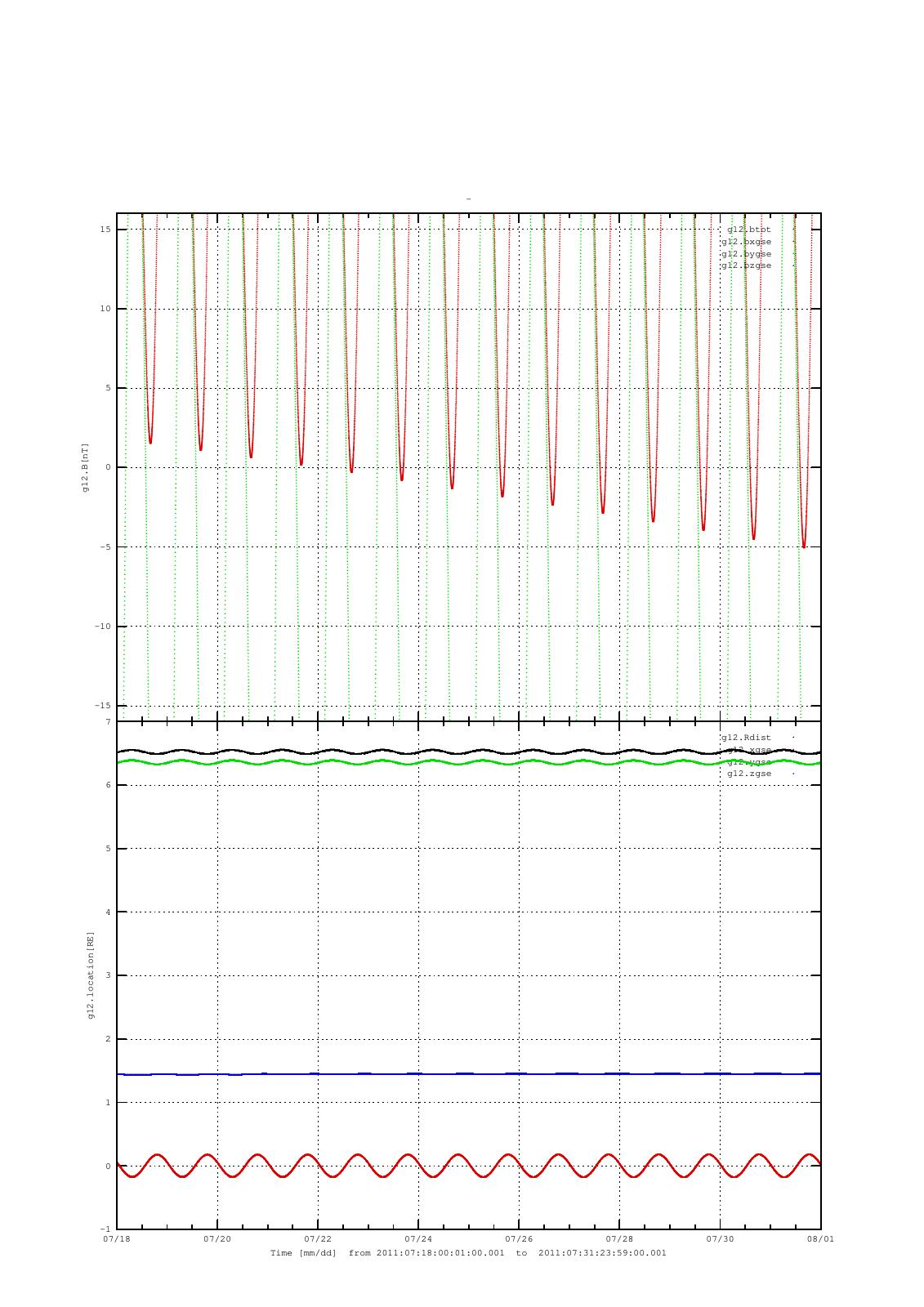Image resolution: width=924 pixels, height=1307 pixels.
Task: Select the 07/18 date tick label
Action: coord(116,1239)
